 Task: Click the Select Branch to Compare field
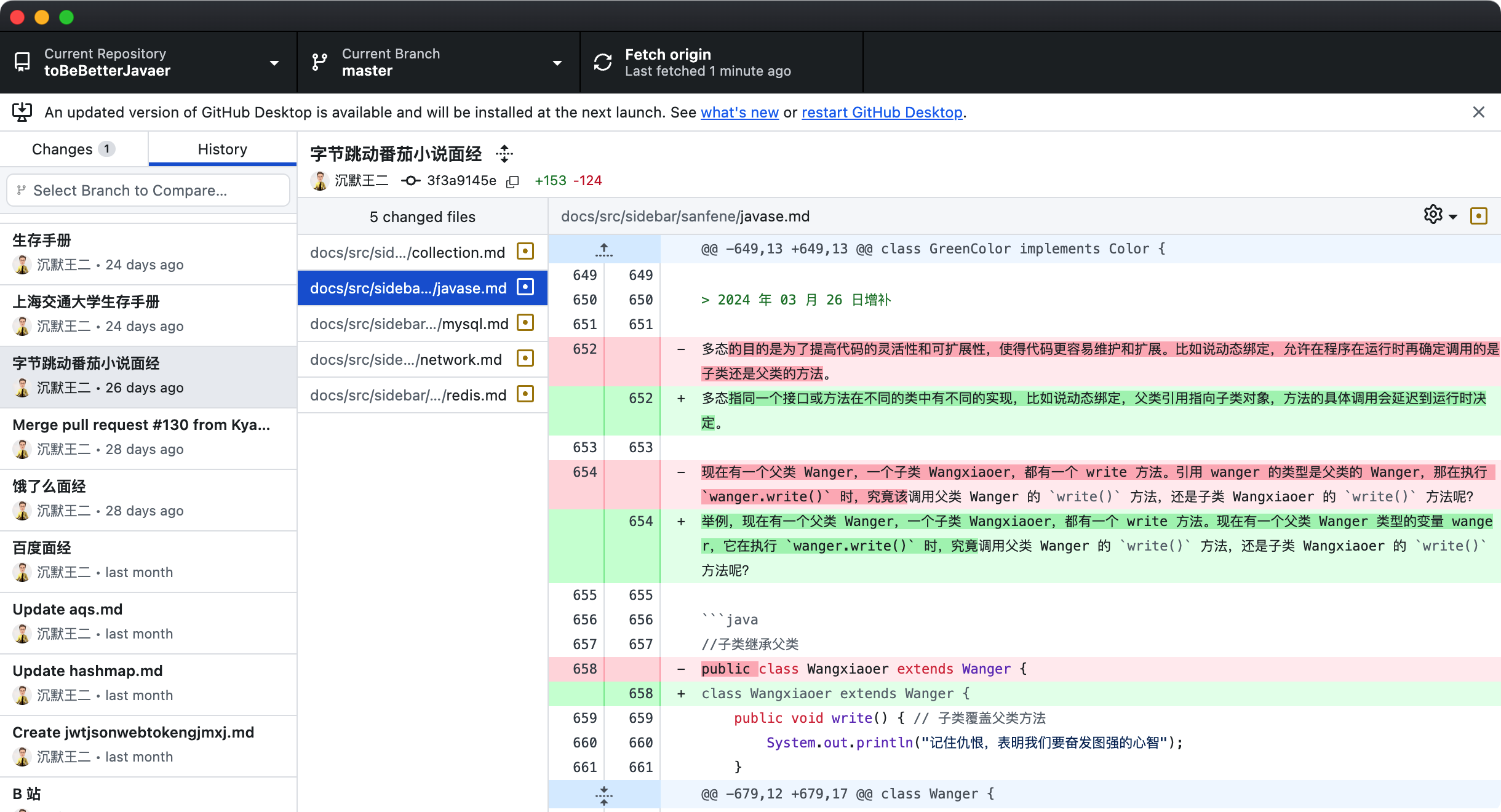pyautogui.click(x=148, y=190)
